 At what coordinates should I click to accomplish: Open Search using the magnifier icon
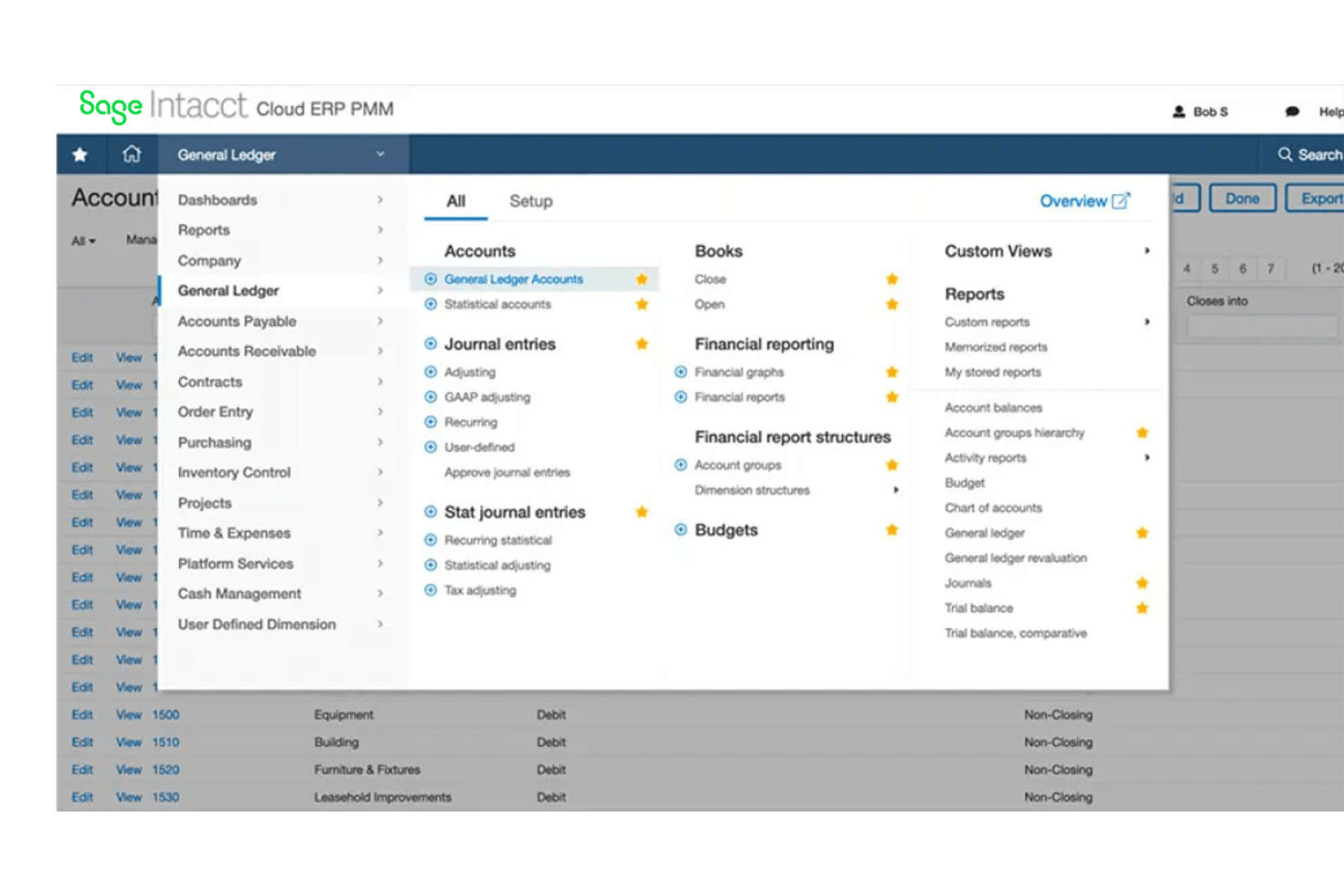pyautogui.click(x=1284, y=154)
